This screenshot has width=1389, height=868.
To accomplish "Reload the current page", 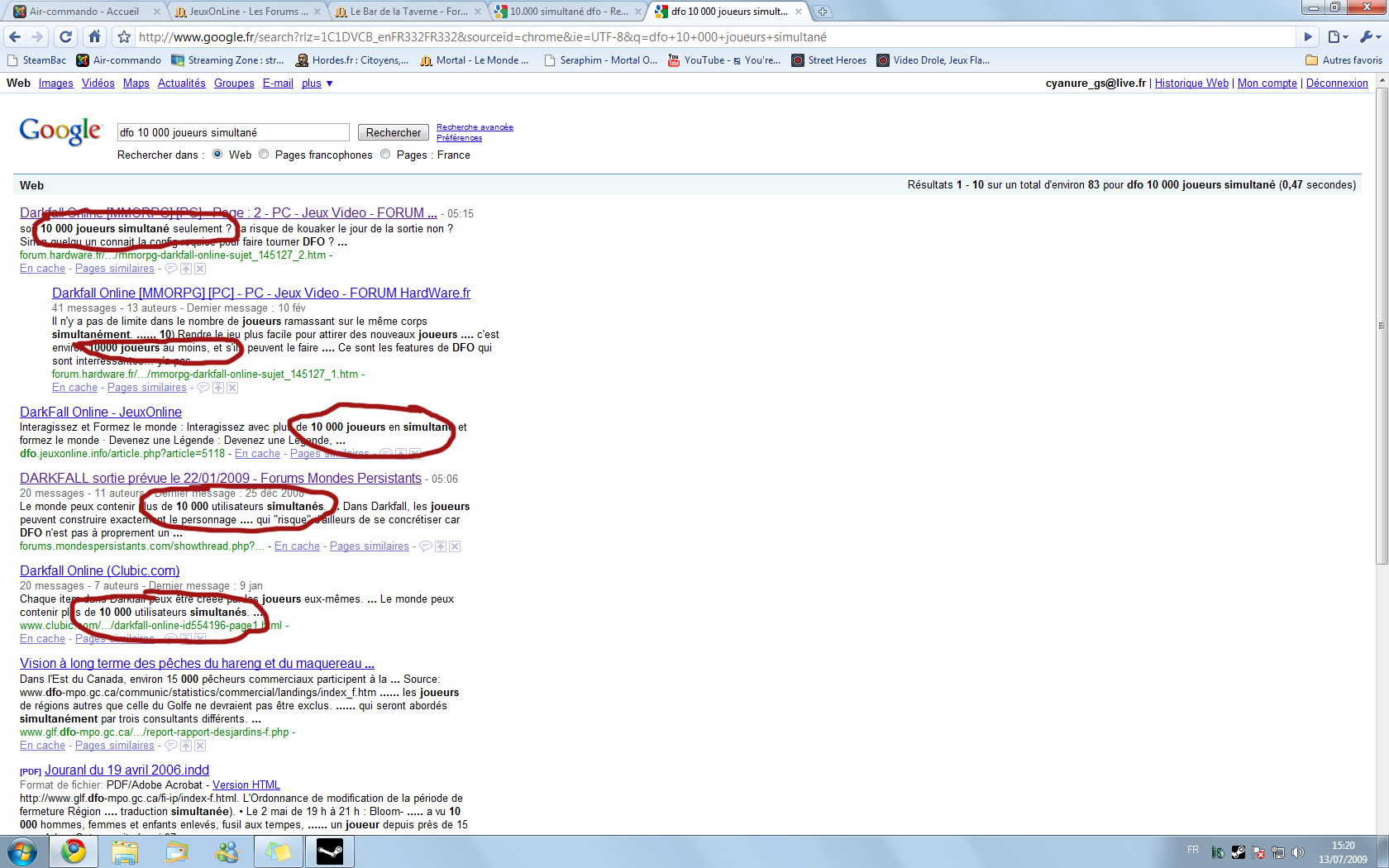I will click(x=66, y=36).
